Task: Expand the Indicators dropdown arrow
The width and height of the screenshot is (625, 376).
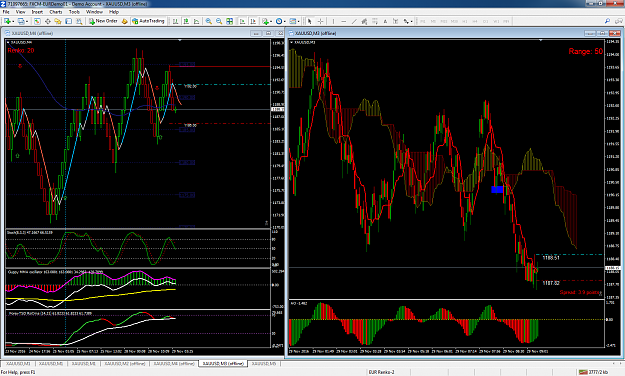Action: point(271,22)
